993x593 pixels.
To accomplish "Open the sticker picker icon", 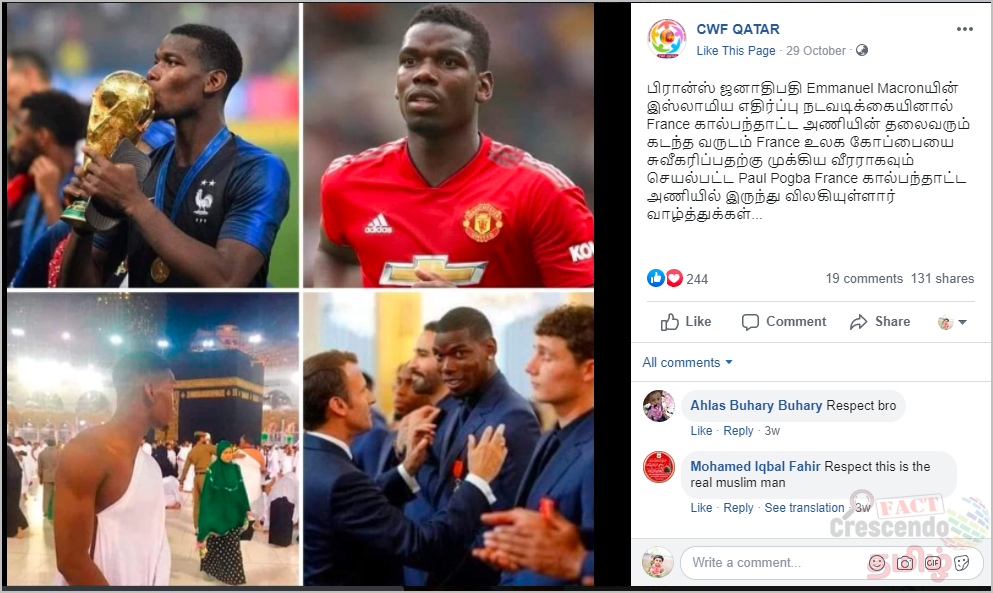I will point(961,563).
